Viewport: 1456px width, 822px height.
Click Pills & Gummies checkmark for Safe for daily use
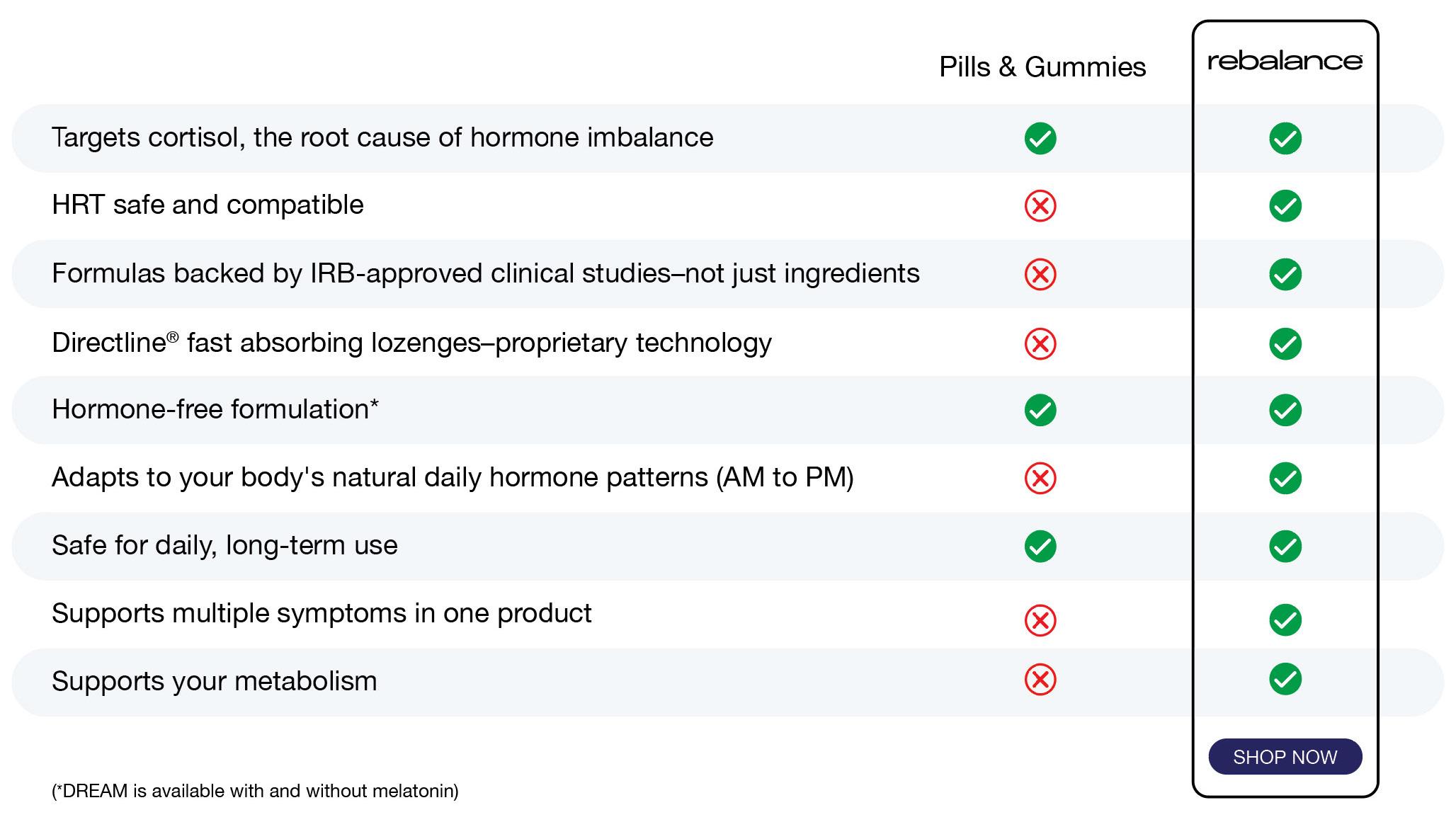1040,546
